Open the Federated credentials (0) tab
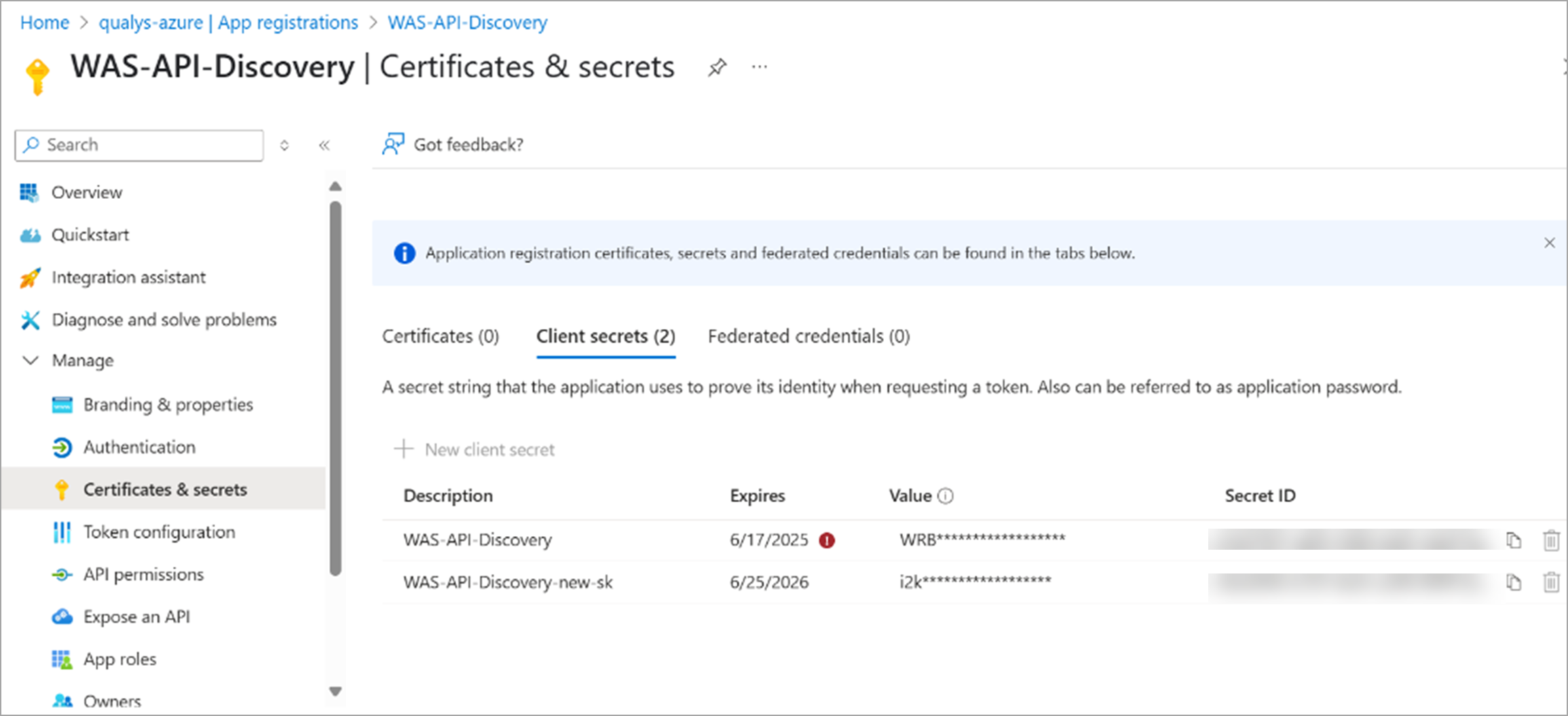This screenshot has height=716, width=1568. coord(808,337)
